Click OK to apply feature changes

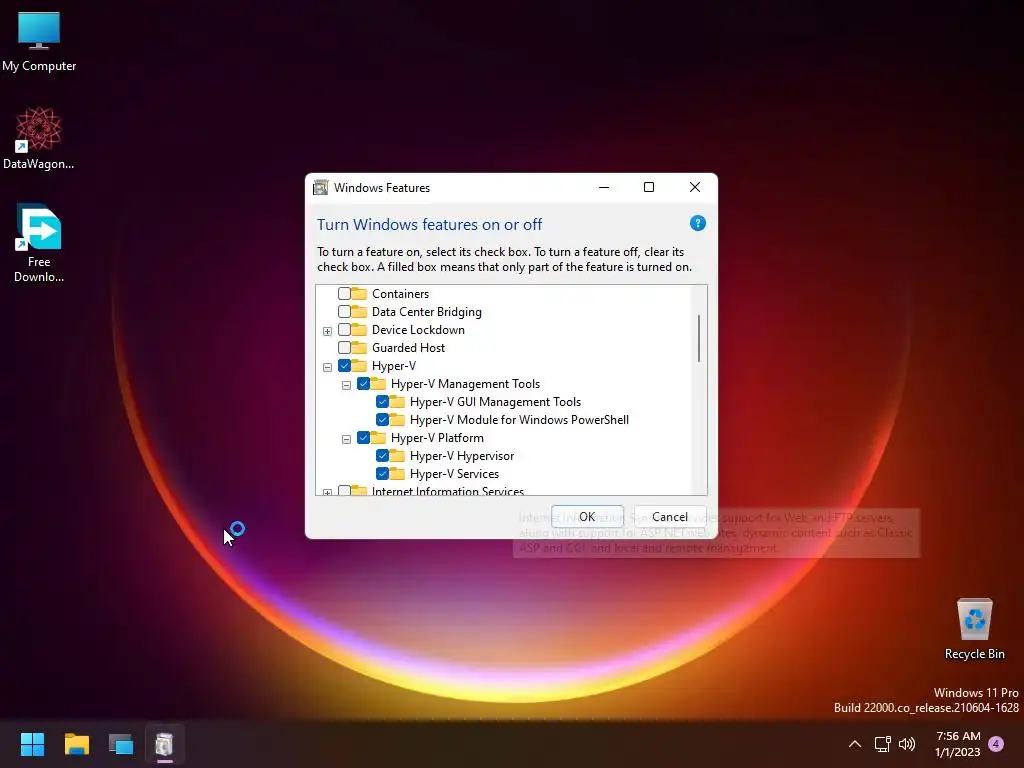[587, 517]
